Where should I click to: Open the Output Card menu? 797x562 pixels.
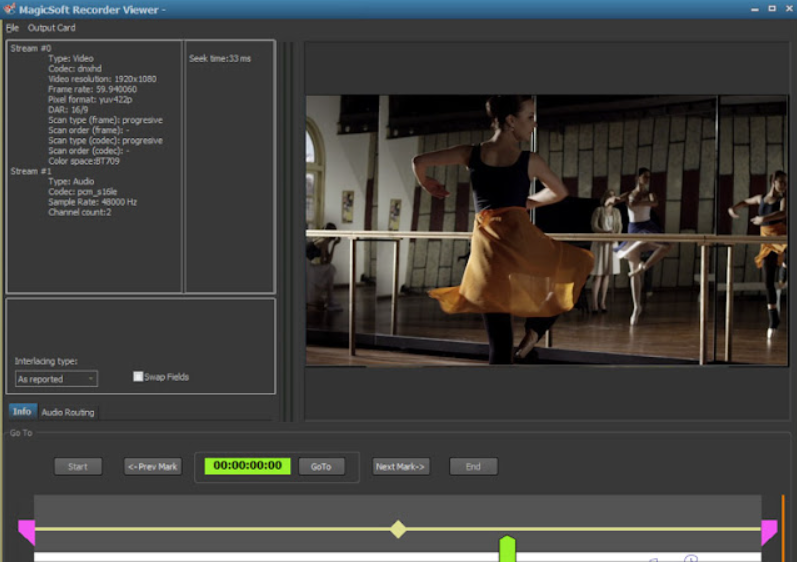[51, 28]
